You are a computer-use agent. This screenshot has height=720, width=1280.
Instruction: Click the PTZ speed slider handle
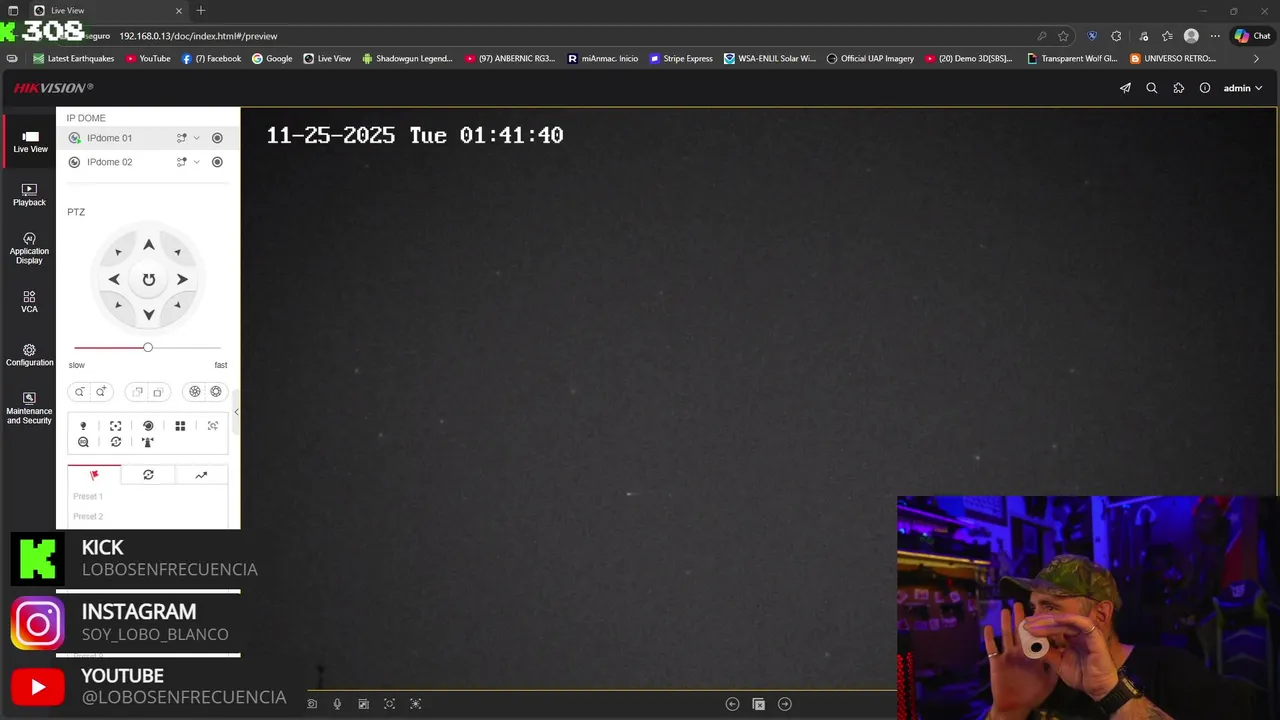[x=148, y=347]
